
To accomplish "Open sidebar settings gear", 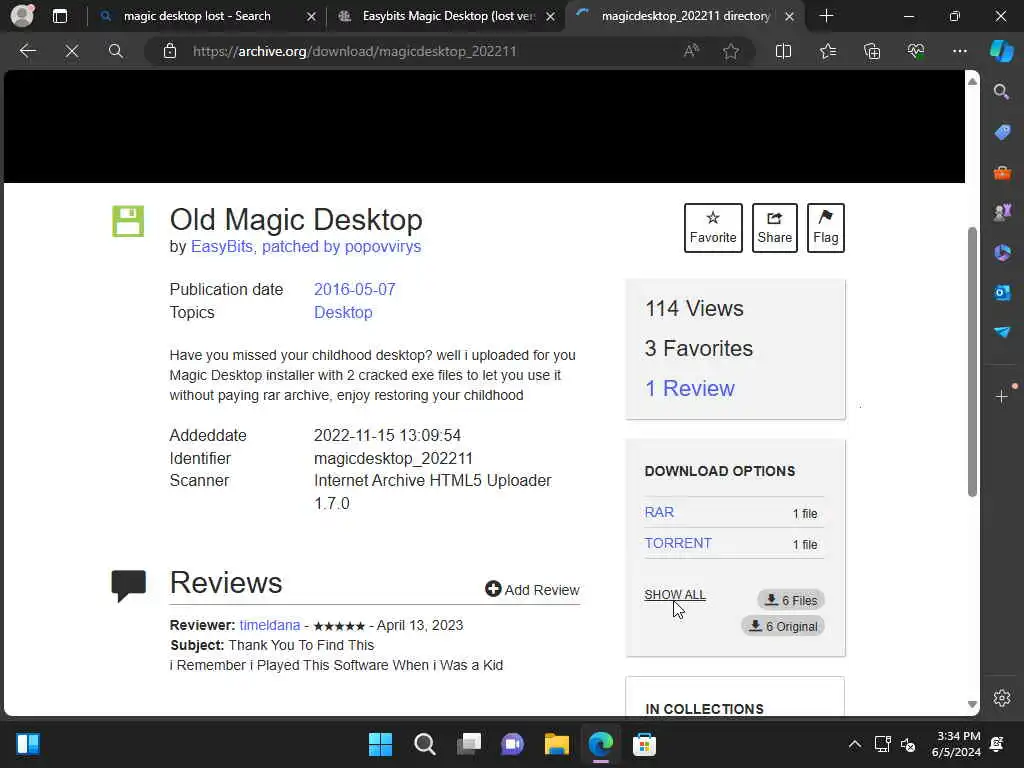I will pos(1002,698).
